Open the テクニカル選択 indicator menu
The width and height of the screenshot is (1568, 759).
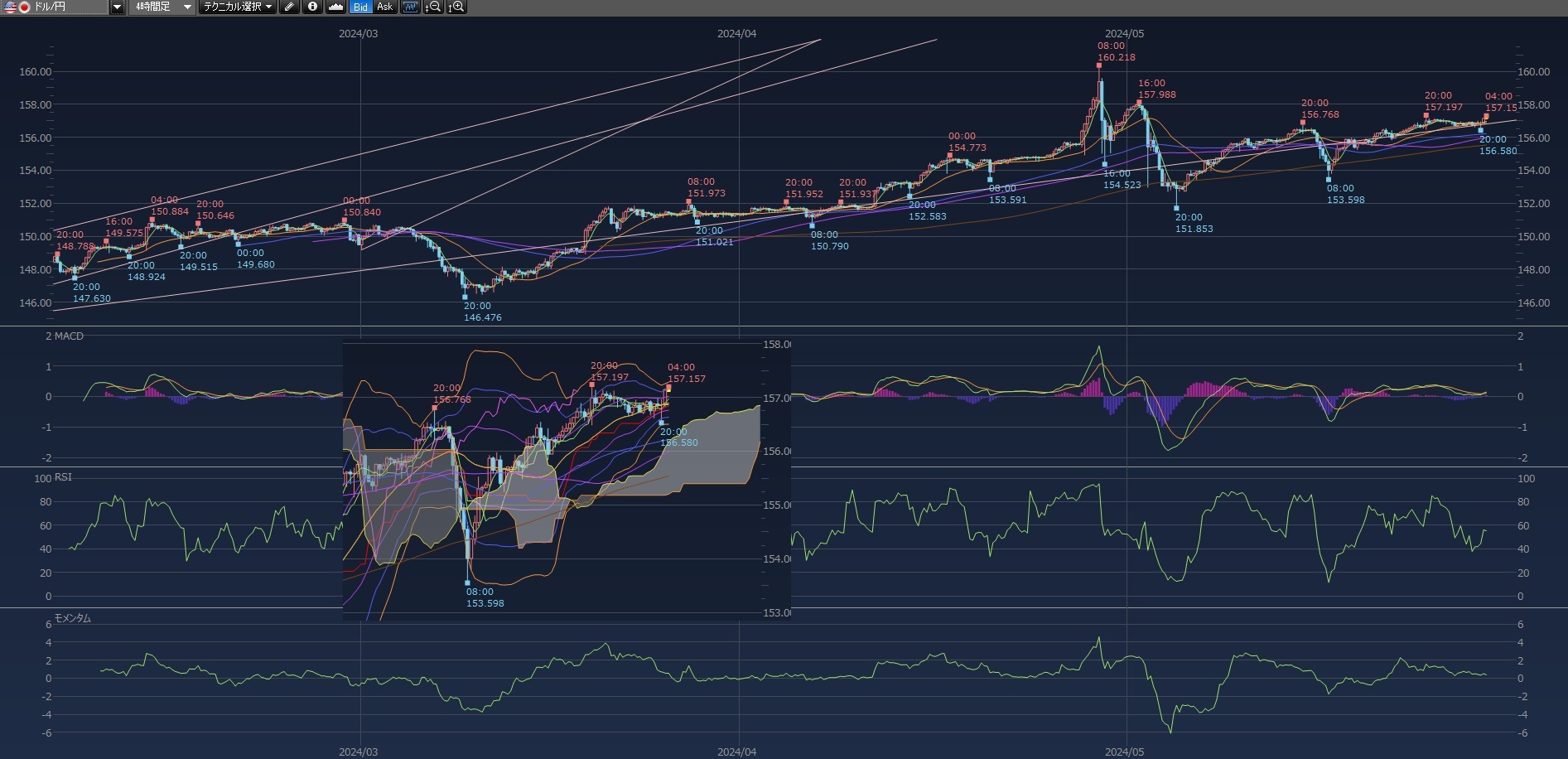tap(237, 7)
